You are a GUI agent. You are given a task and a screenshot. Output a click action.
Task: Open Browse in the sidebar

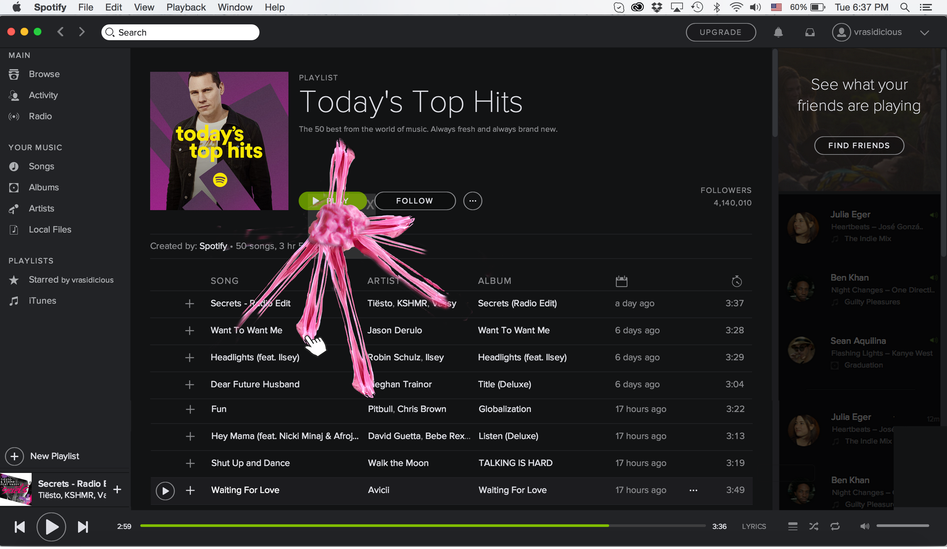tap(44, 74)
